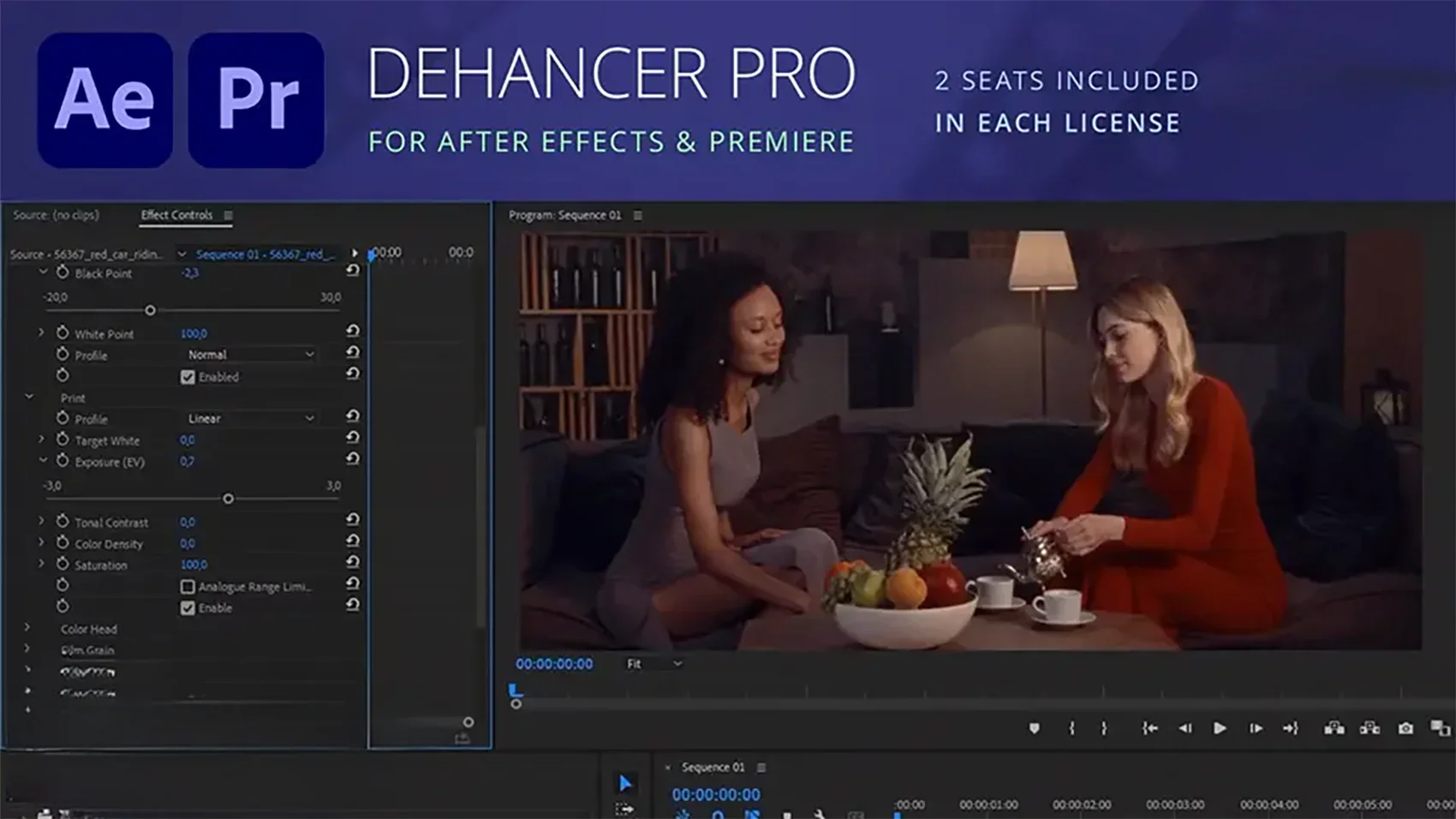Click the Play button in Program monitor
The image size is (1456, 819).
(1220, 728)
